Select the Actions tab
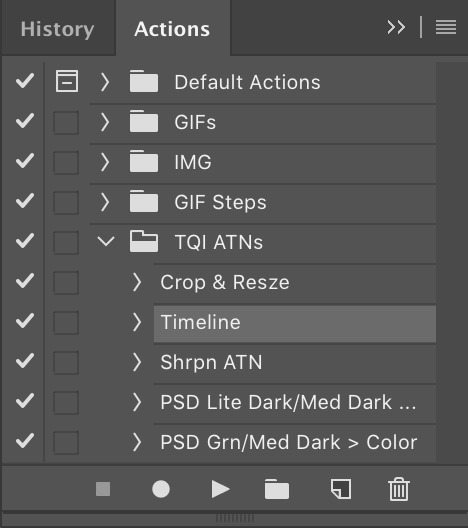Screen dimensions: 468x528 [x=172, y=29]
